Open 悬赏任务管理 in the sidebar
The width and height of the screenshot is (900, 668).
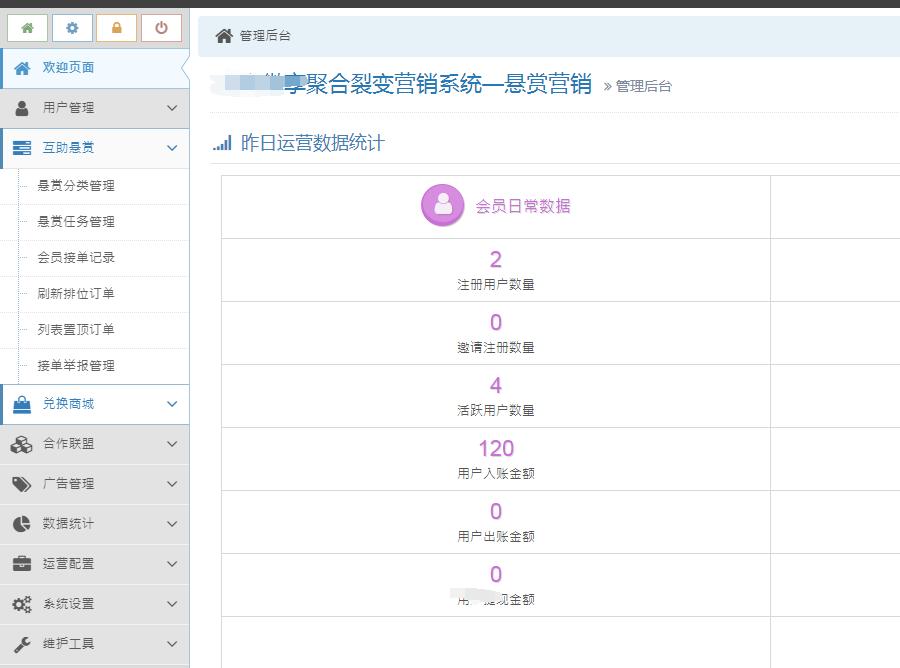[x=78, y=222]
